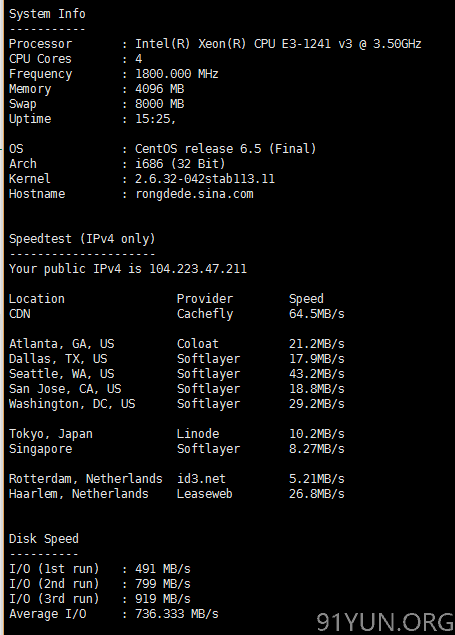Select the I/O (3rd run) 919 MB/s value
The height and width of the screenshot is (635, 455).
pyautogui.click(x=163, y=599)
